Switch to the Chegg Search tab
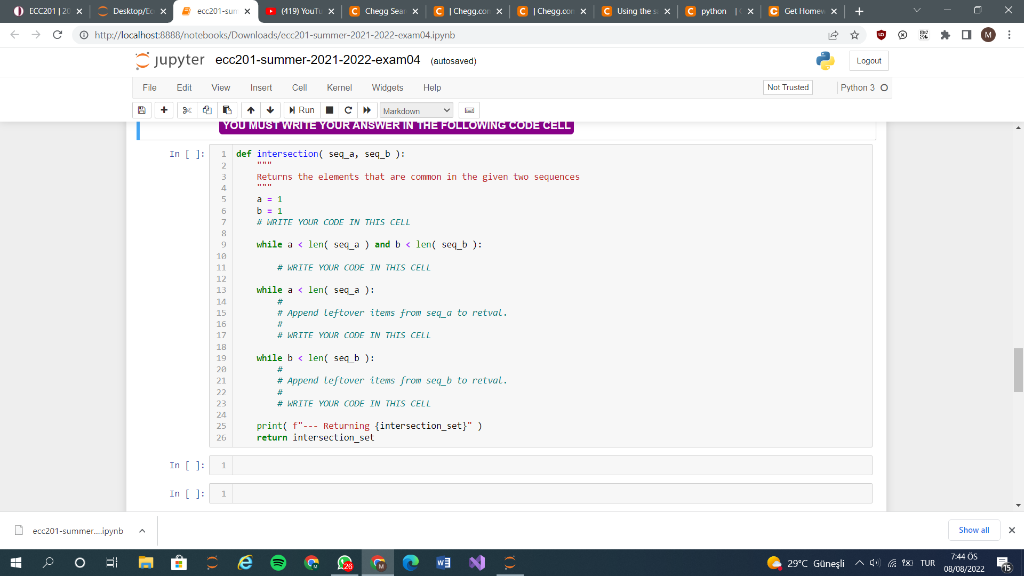The height and width of the screenshot is (576, 1024). point(383,11)
